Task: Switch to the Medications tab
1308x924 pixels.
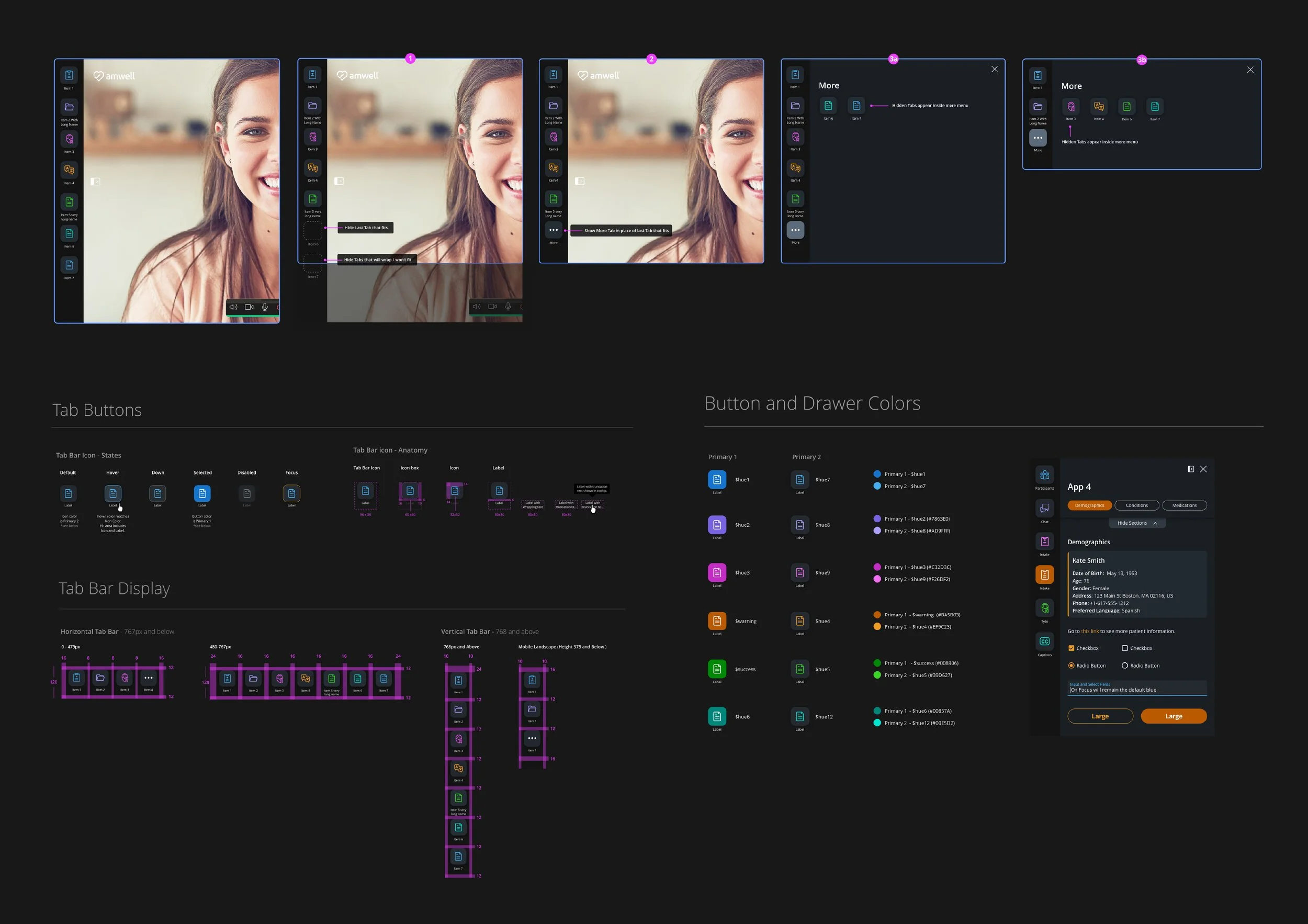Action: pos(1184,505)
